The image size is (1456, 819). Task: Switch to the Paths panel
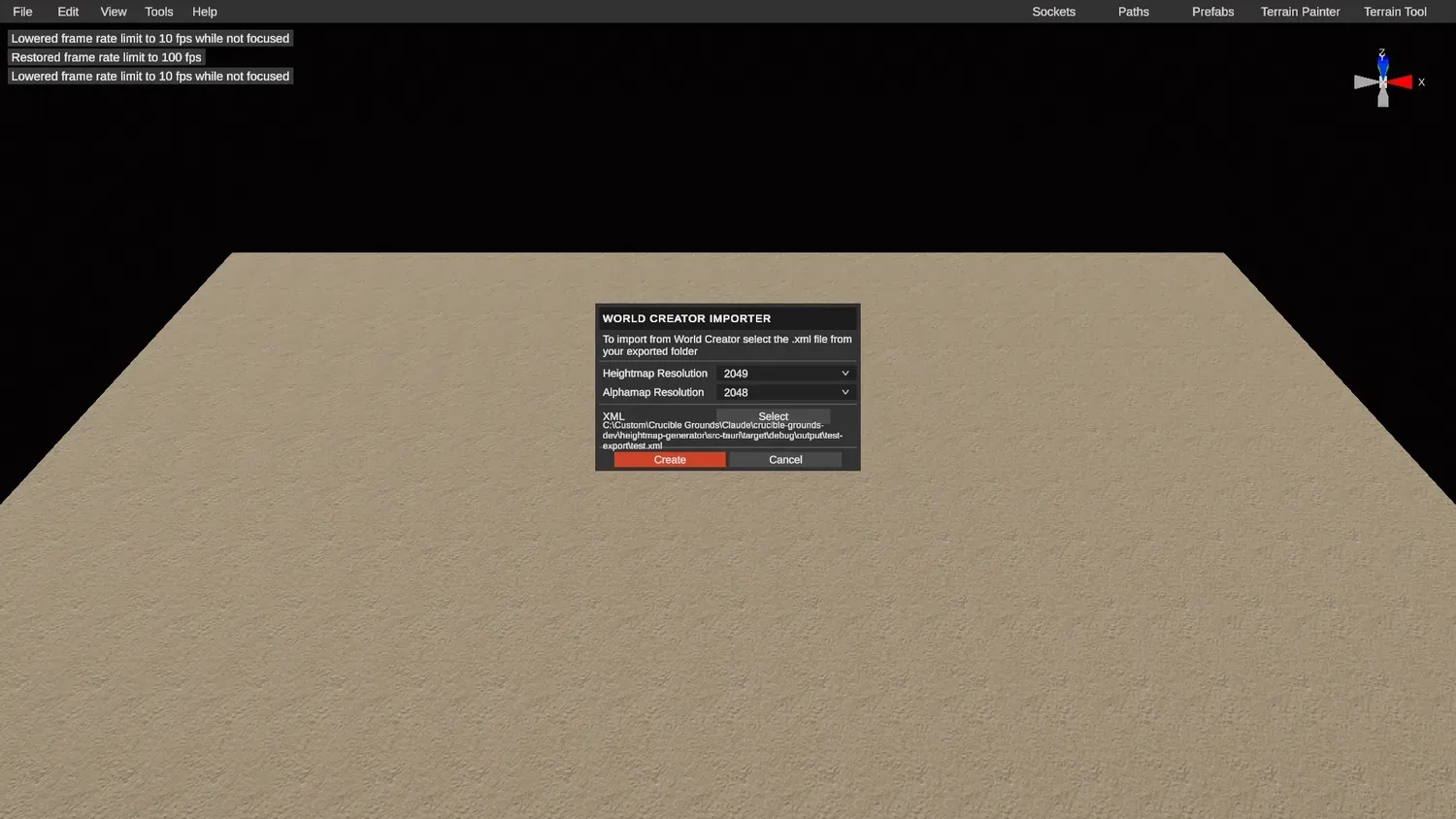click(1134, 12)
